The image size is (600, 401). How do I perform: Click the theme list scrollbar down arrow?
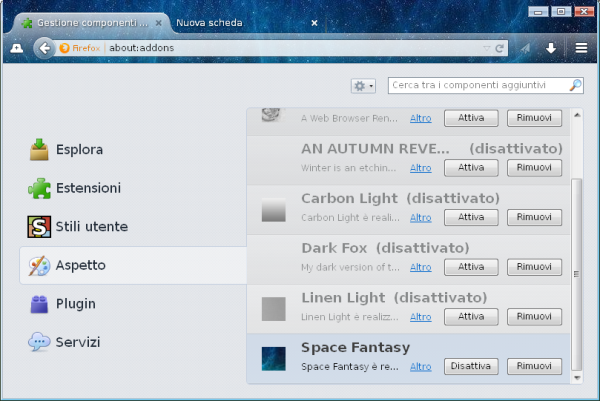pos(577,378)
